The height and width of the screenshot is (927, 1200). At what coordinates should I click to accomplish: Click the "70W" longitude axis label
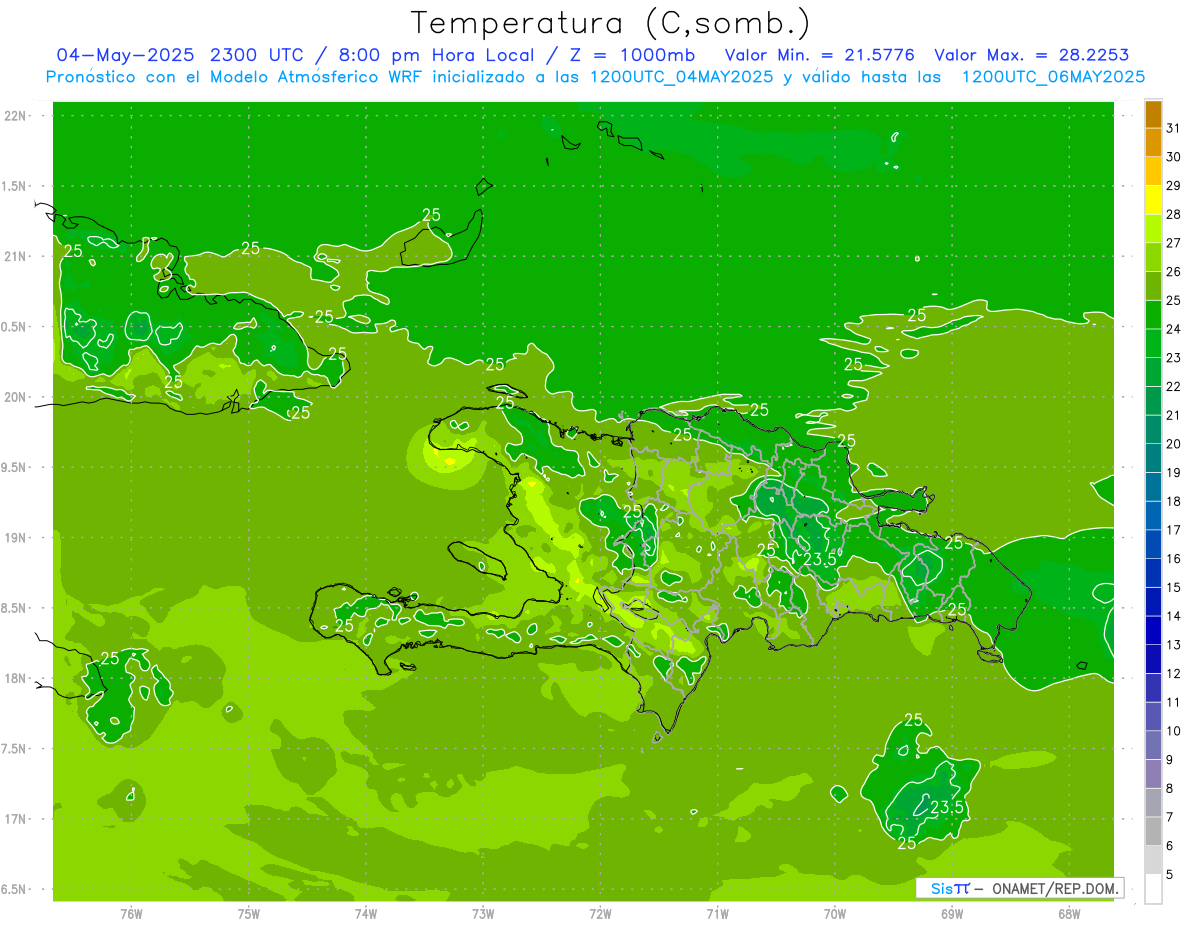pos(835,913)
